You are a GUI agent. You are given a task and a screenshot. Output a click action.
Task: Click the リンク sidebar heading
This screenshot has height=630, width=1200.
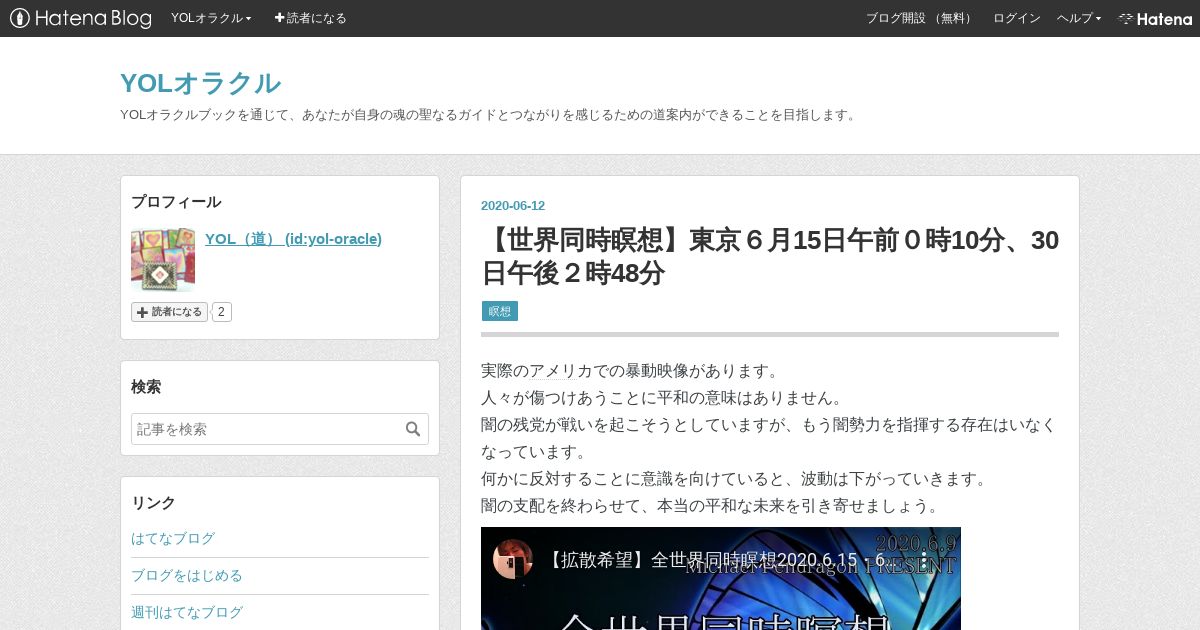153,503
